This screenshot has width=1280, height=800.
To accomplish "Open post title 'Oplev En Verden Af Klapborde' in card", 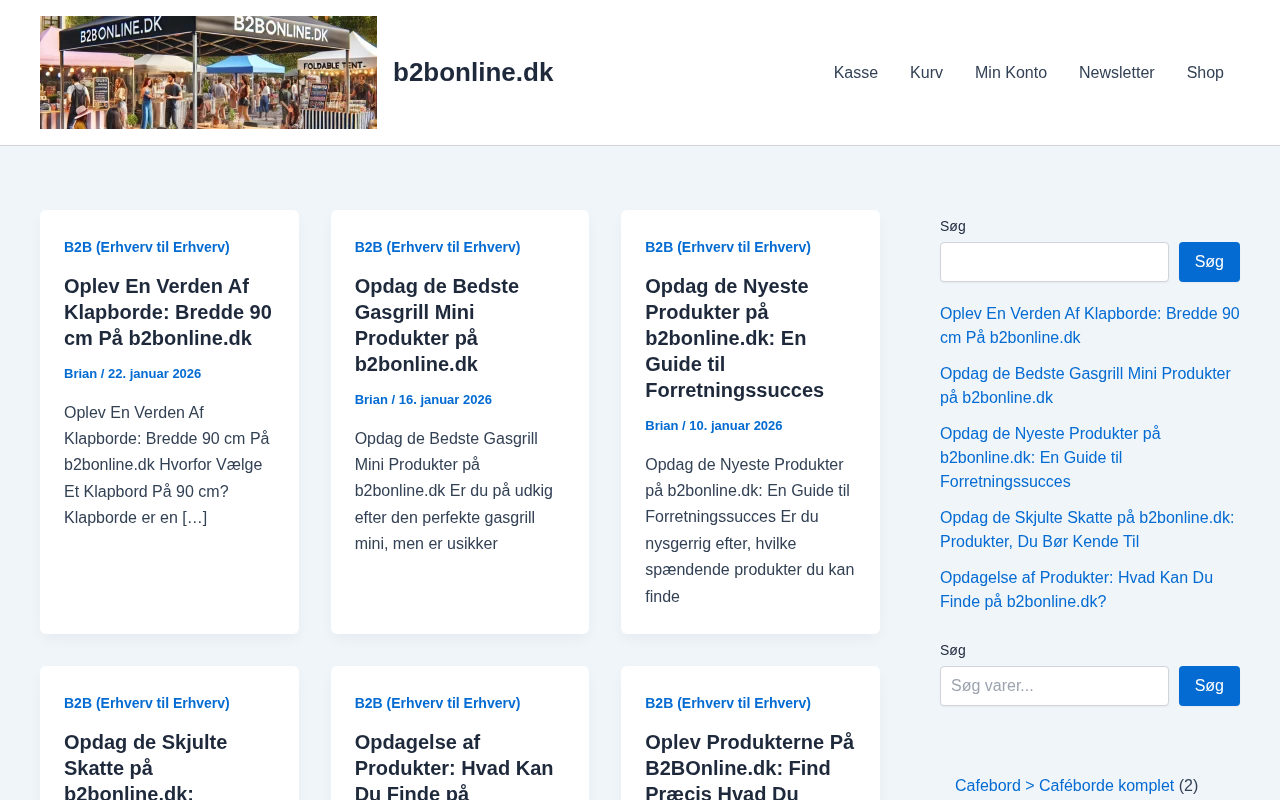I will click(x=168, y=312).
